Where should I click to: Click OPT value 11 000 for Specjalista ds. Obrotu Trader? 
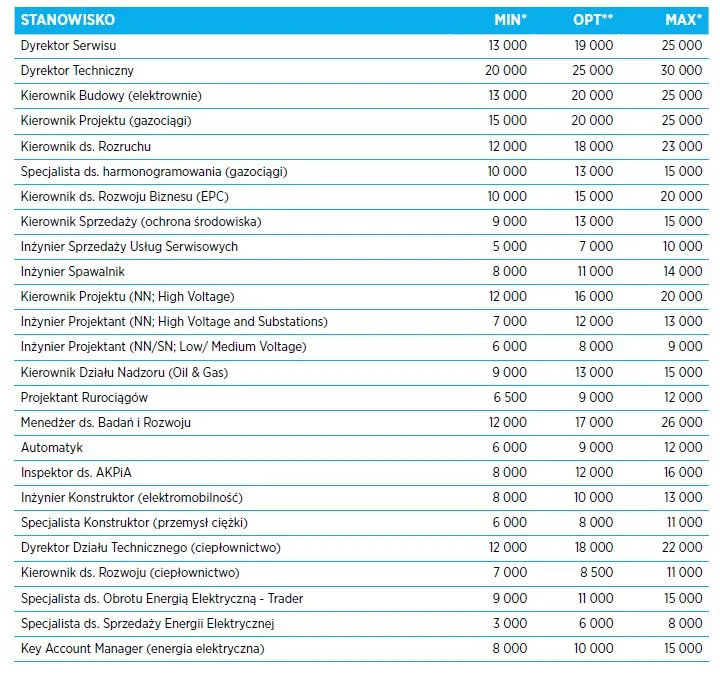(x=595, y=598)
